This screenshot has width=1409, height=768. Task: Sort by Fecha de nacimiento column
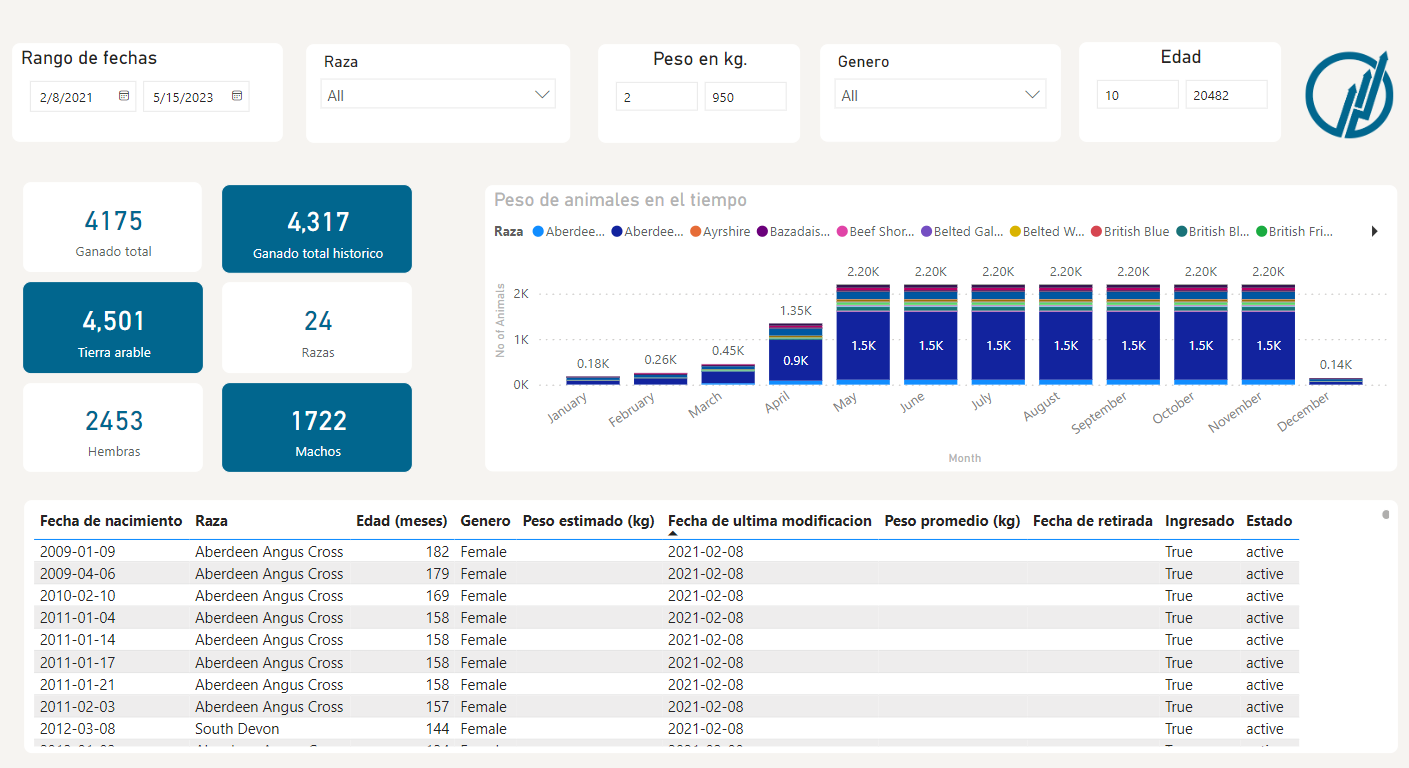tap(111, 520)
